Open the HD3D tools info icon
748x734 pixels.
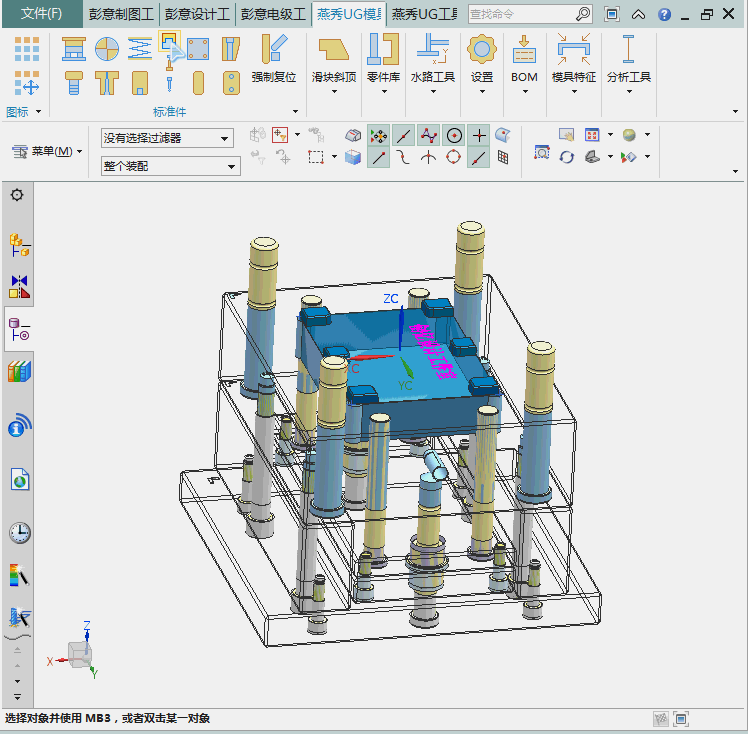(x=19, y=426)
